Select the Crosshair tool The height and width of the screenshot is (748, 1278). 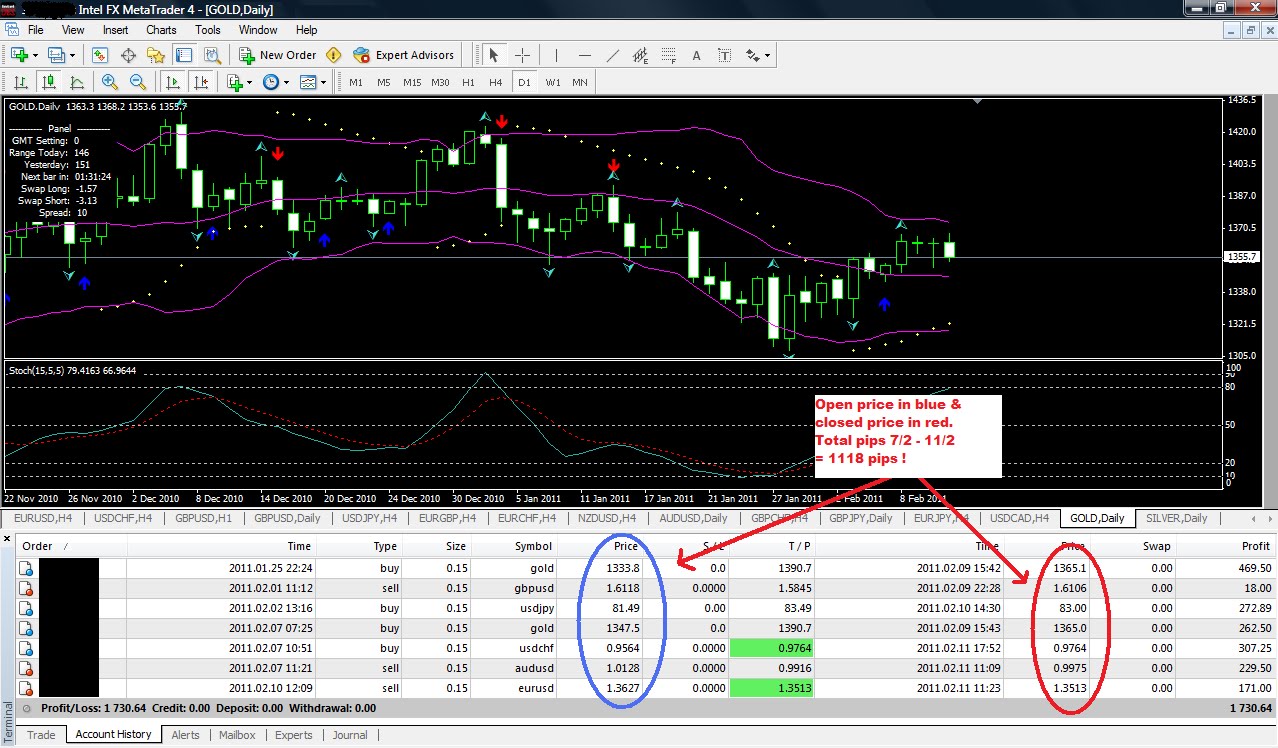(x=522, y=55)
